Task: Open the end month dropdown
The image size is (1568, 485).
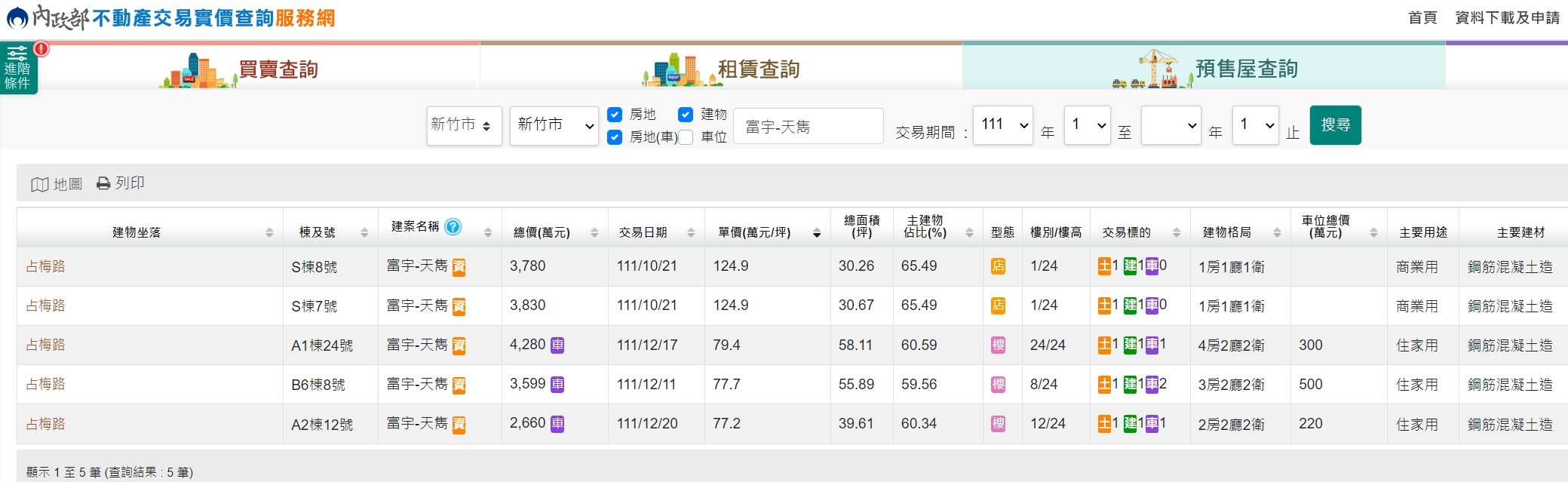Action: point(1256,125)
